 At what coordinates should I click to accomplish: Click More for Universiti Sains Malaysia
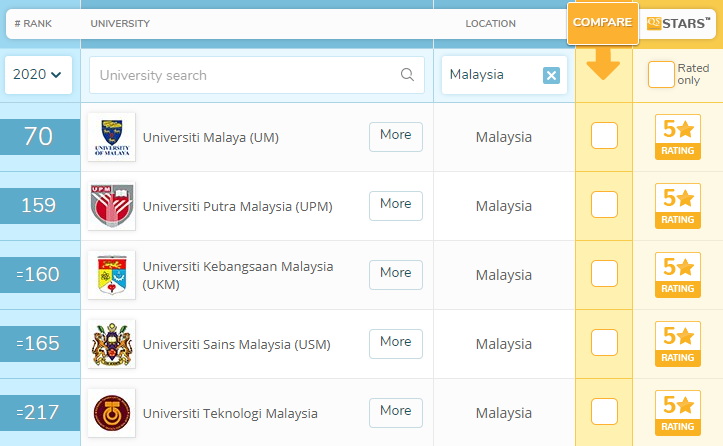click(x=396, y=344)
